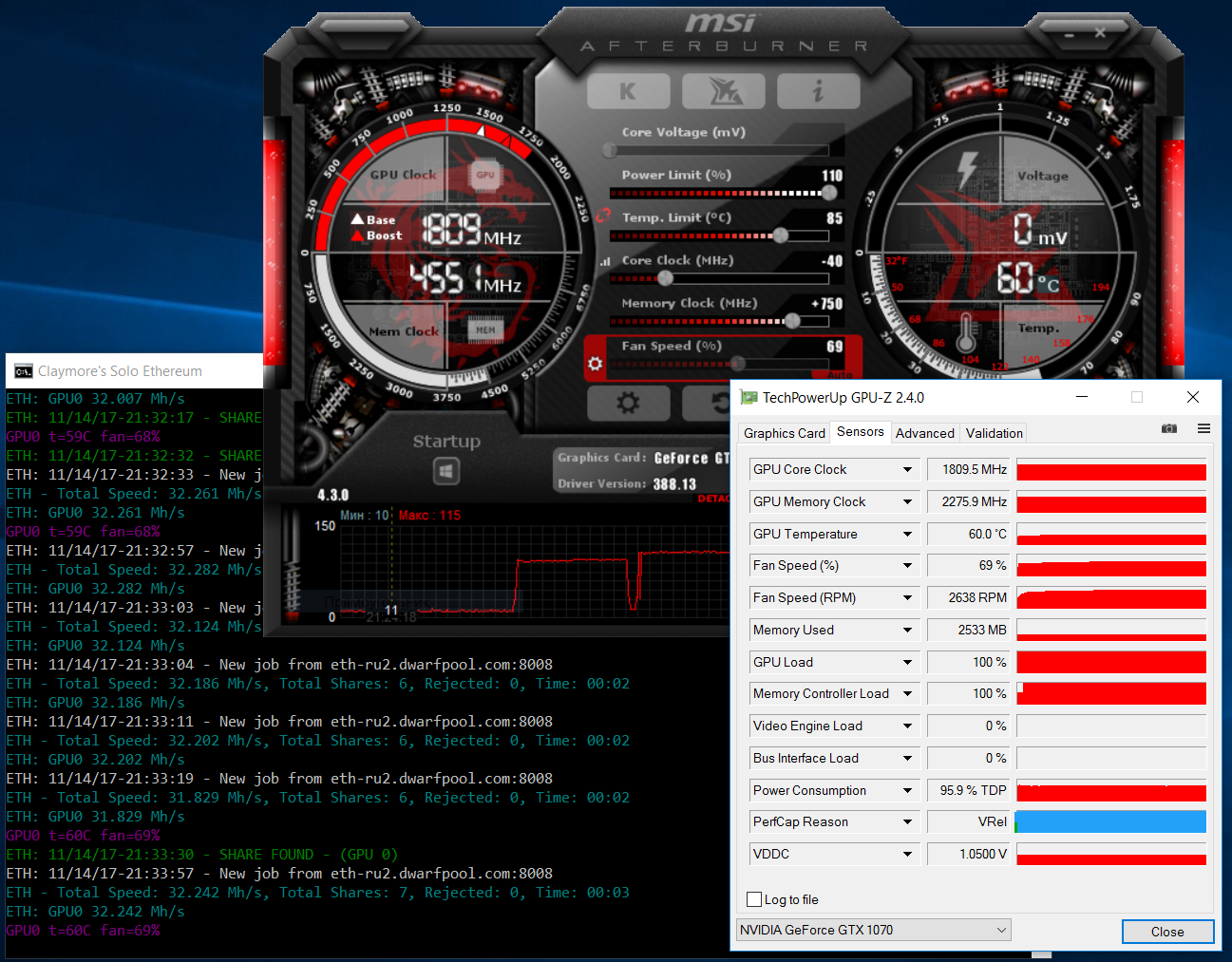The width and height of the screenshot is (1232, 962).
Task: Click the Core Voltage slider handle
Action: (610, 150)
